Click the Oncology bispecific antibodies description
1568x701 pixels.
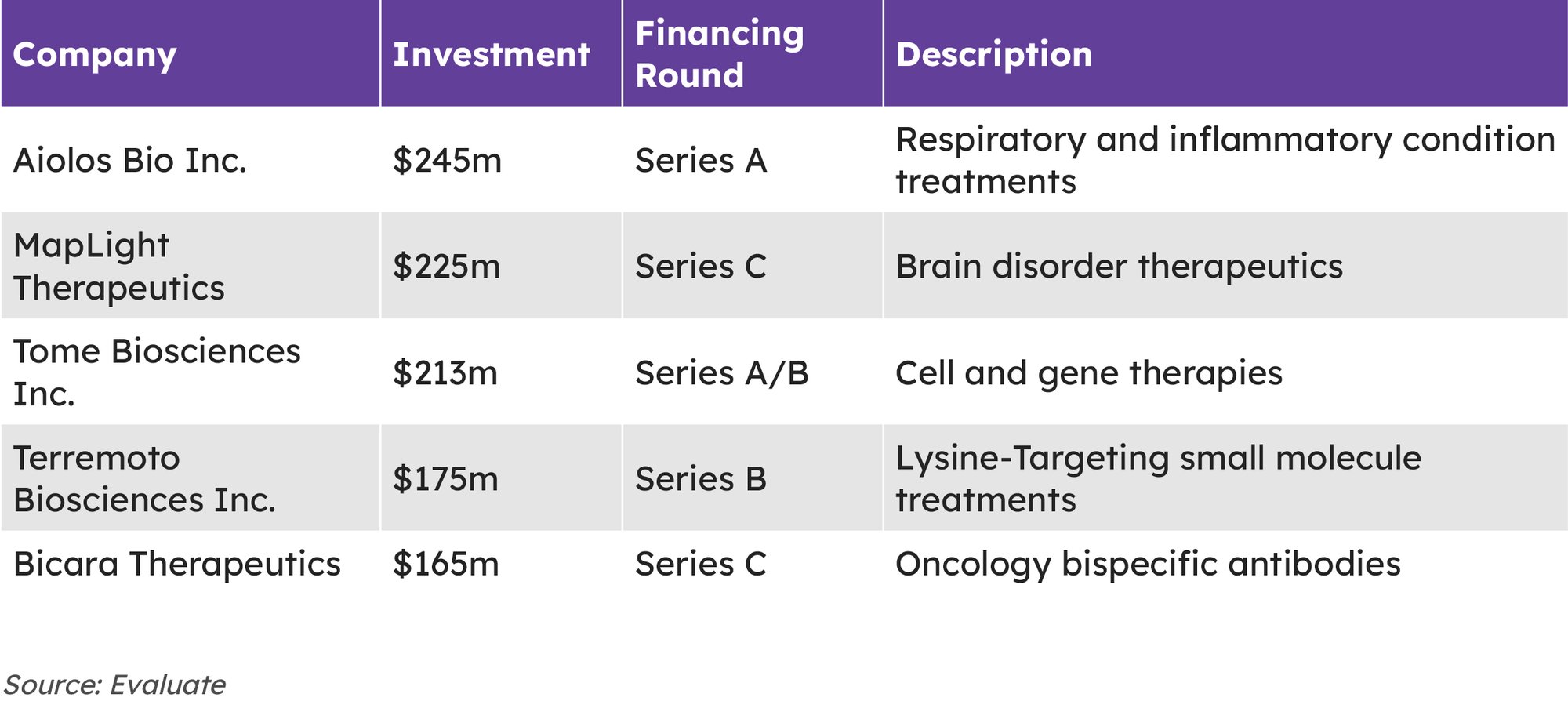pyautogui.click(x=1148, y=565)
